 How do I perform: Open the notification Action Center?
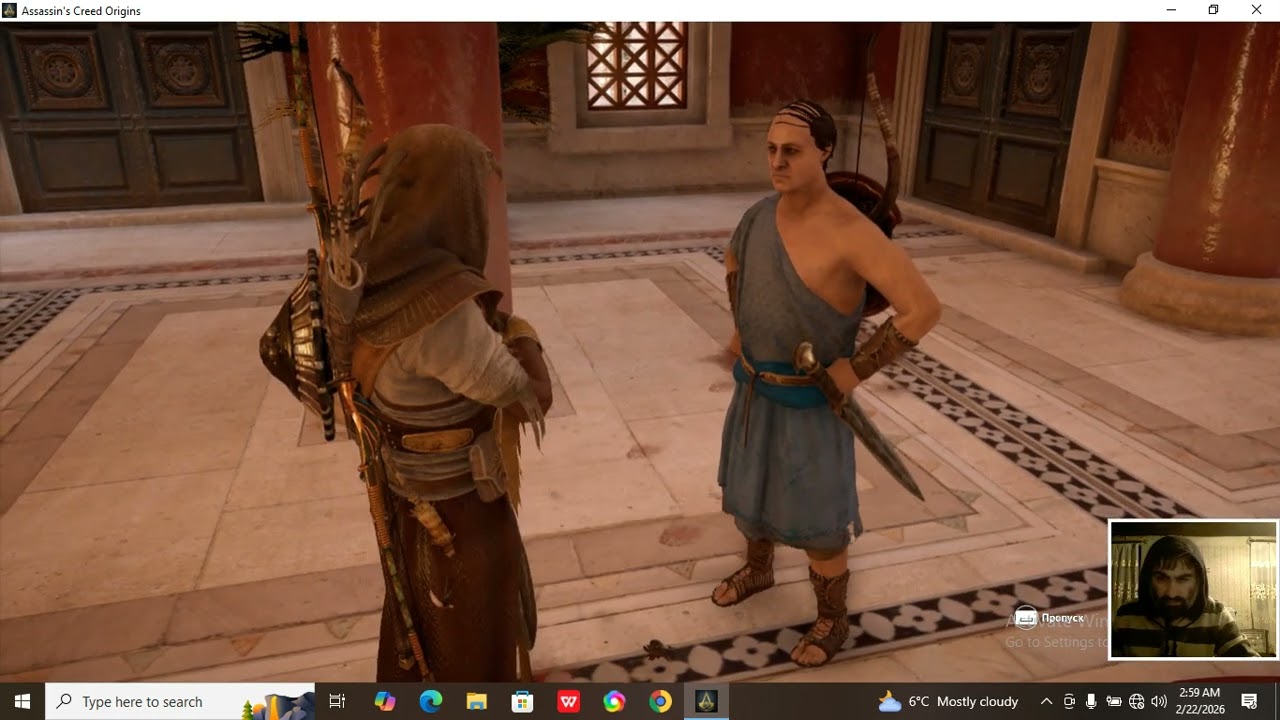pyautogui.click(x=1249, y=701)
